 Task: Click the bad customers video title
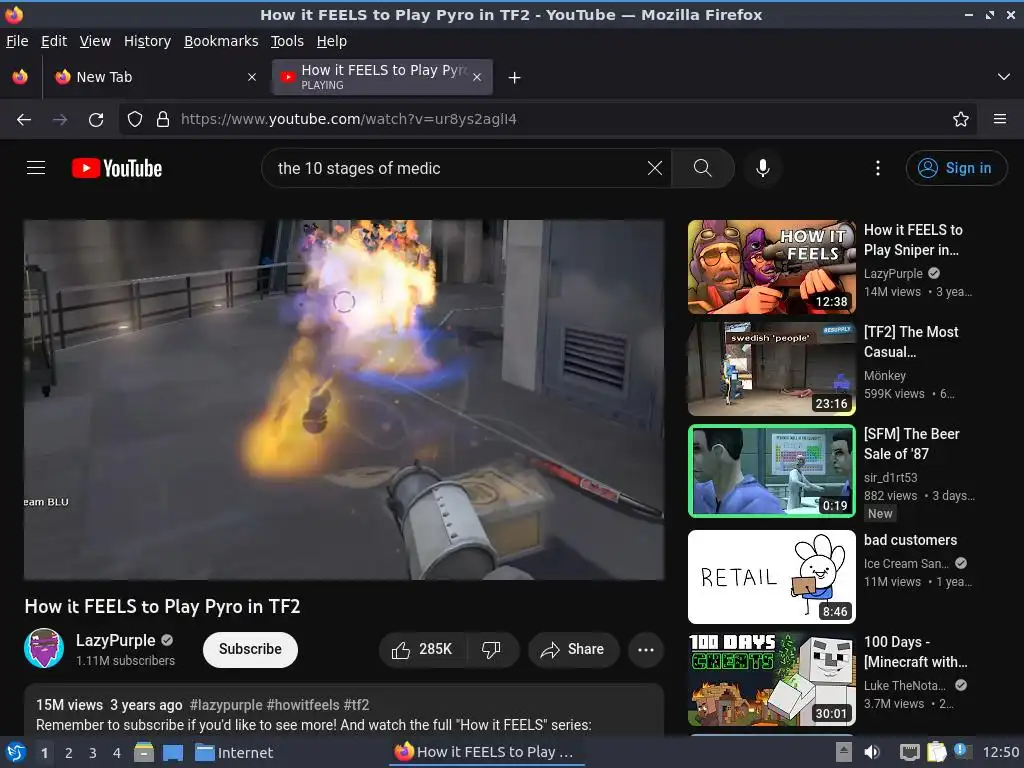tap(910, 540)
